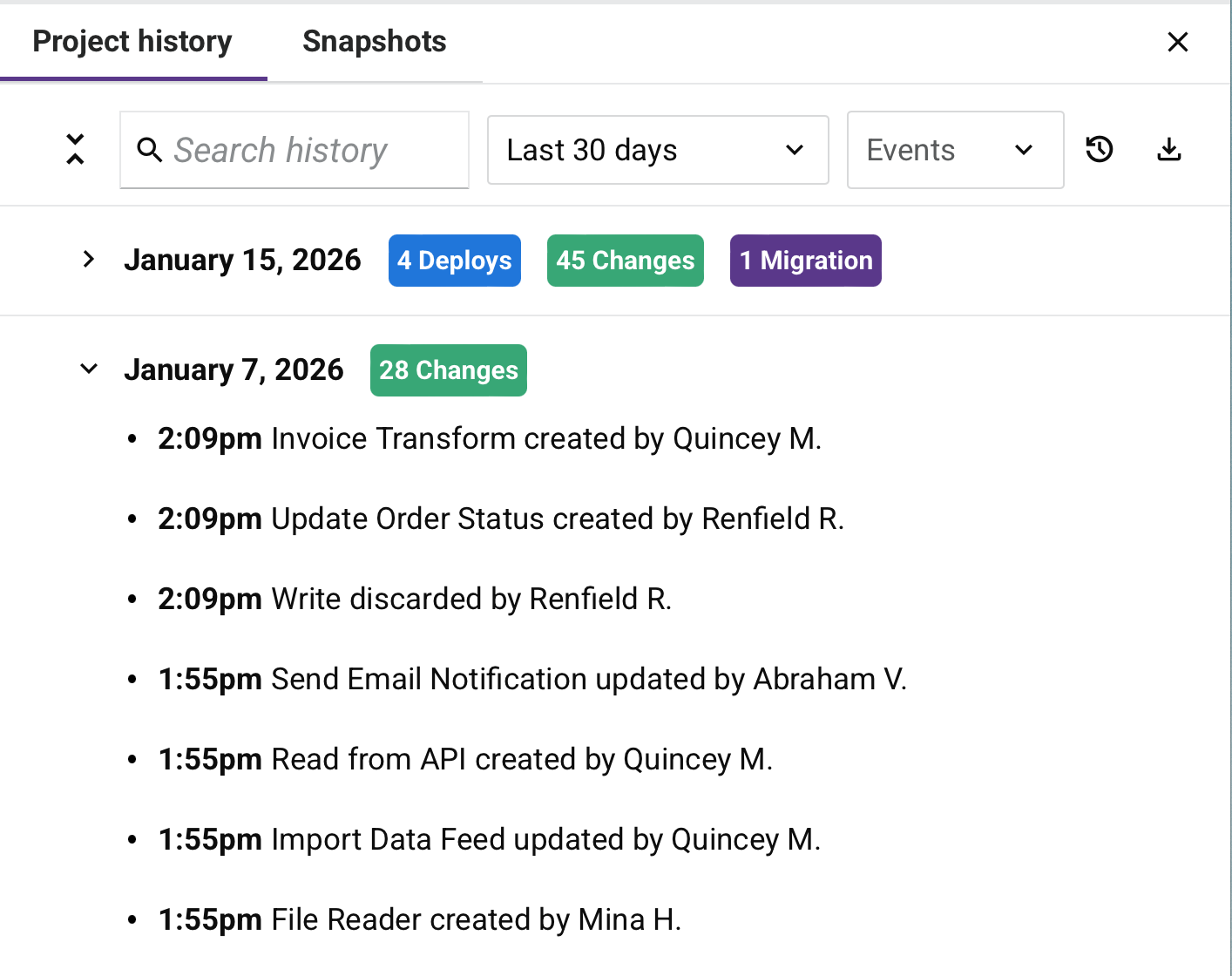
Task: Click the search magnifier icon
Action: tap(150, 150)
